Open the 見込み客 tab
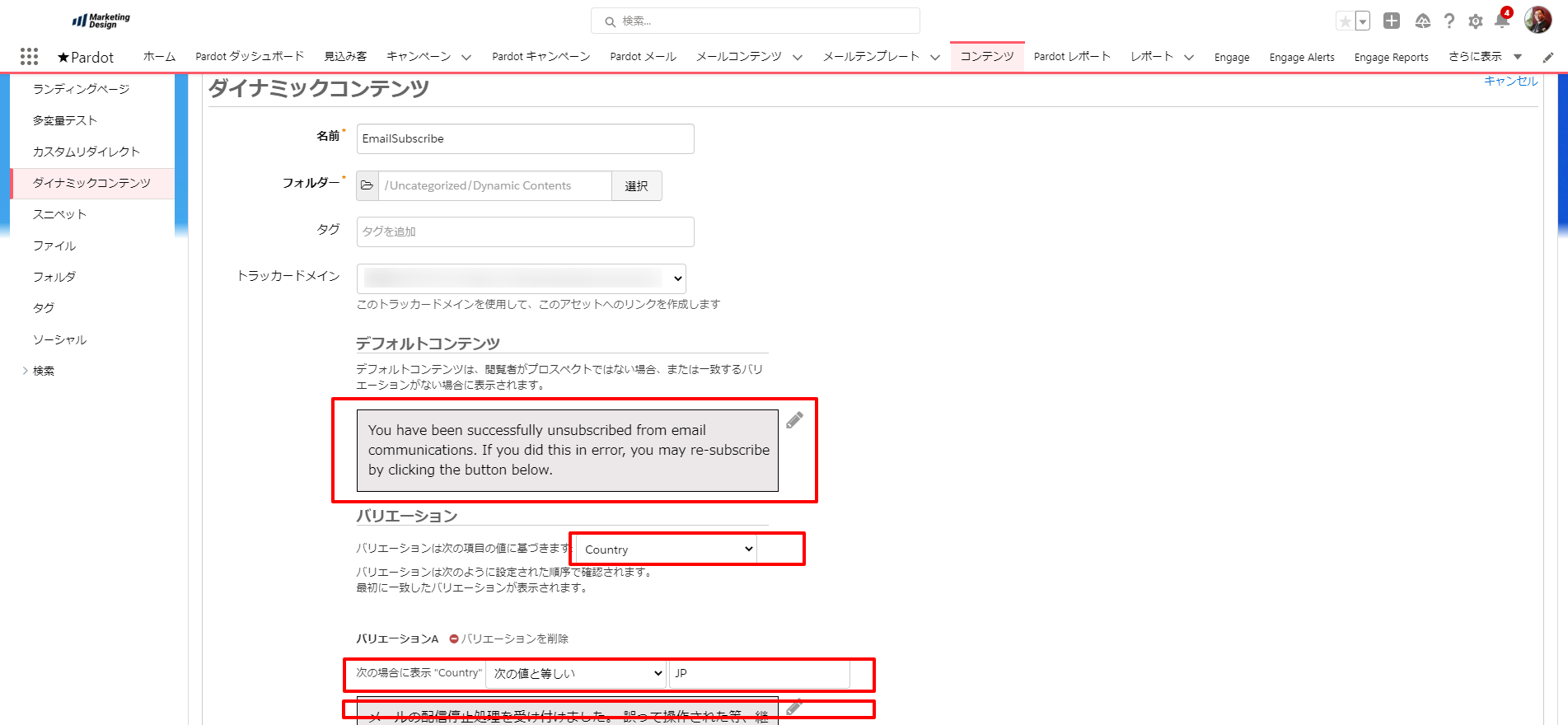Screen dimensions: 1568x725 tap(345, 57)
